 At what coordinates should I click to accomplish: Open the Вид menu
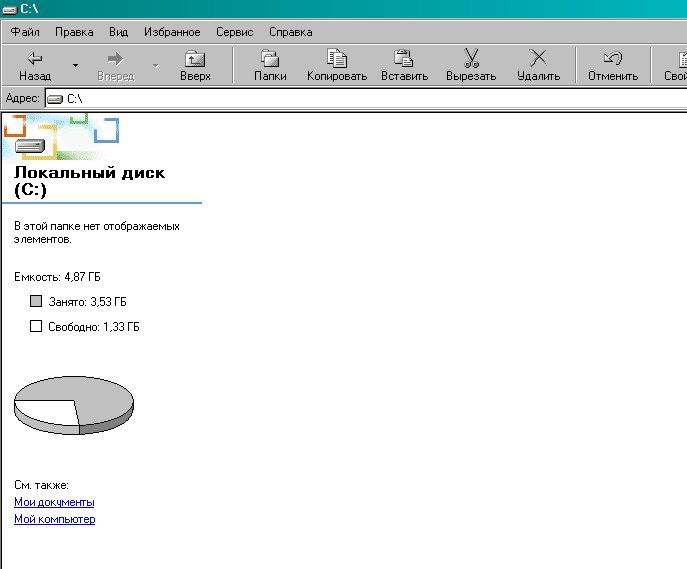(118, 32)
